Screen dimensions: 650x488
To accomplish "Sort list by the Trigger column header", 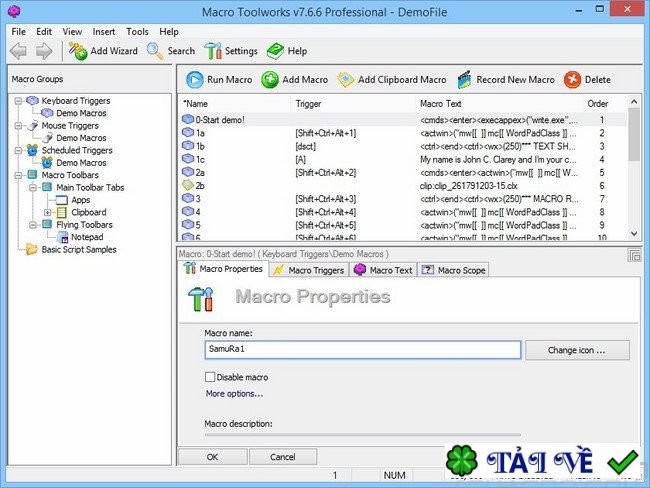I will tap(353, 104).
